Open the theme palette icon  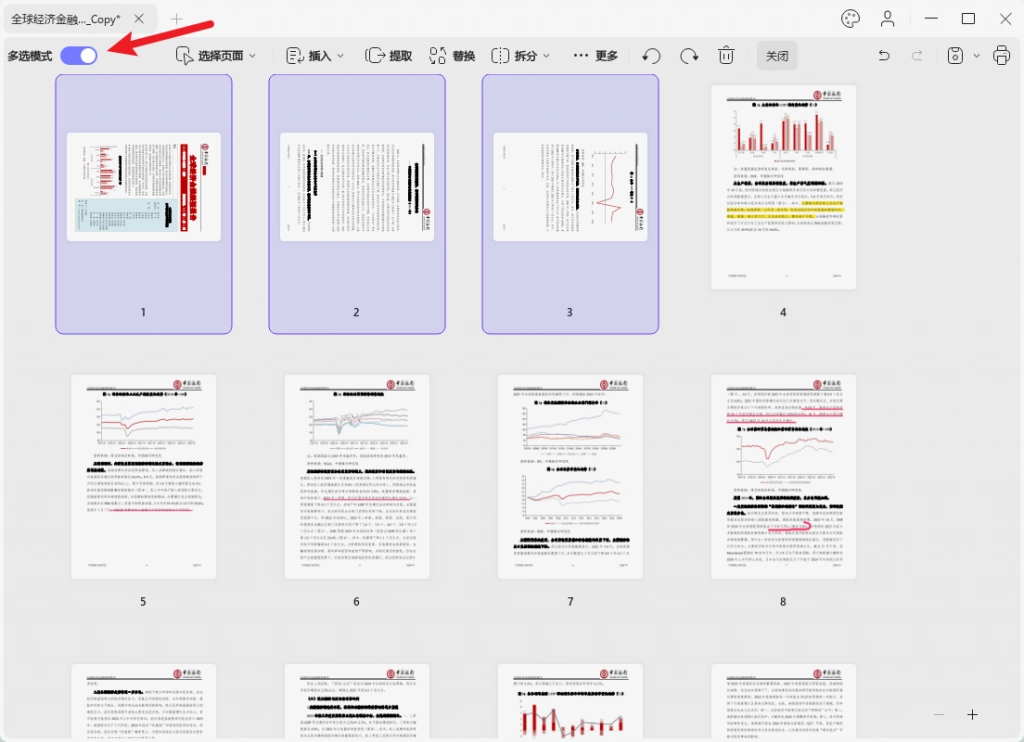point(850,19)
